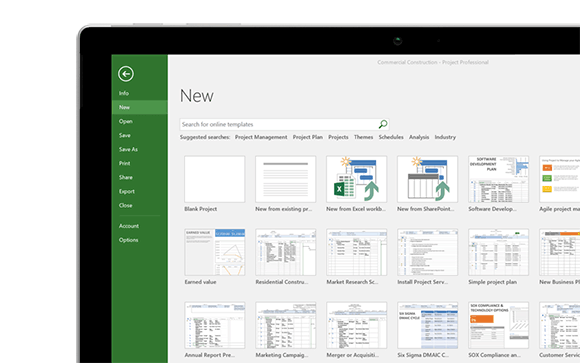This screenshot has height=363, width=580.
Task: Click the Project Plan suggested search
Action: [307, 137]
